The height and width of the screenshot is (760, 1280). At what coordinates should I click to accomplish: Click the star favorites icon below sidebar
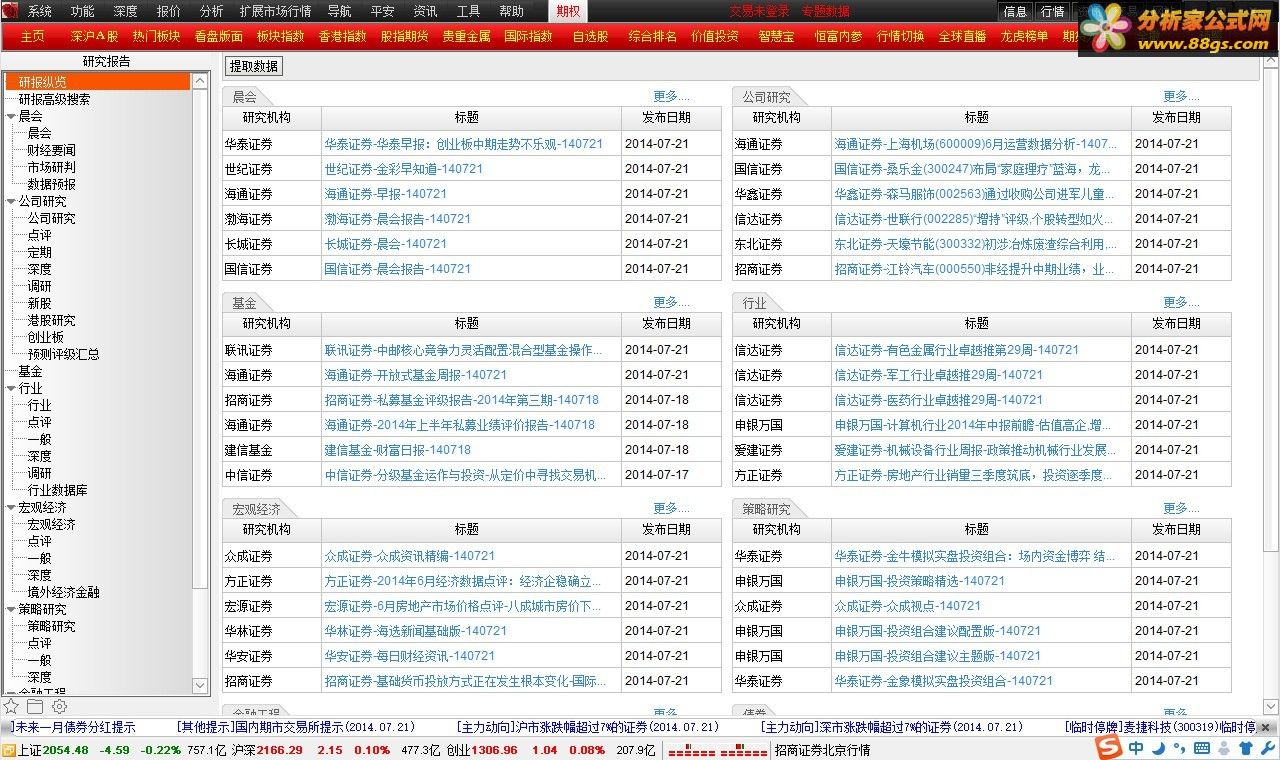click(x=11, y=706)
